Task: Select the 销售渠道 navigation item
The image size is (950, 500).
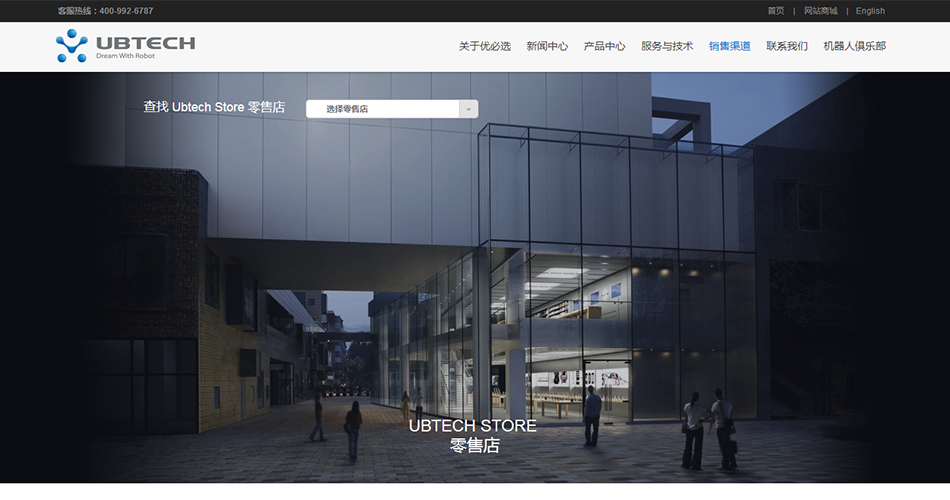Action: tap(729, 46)
